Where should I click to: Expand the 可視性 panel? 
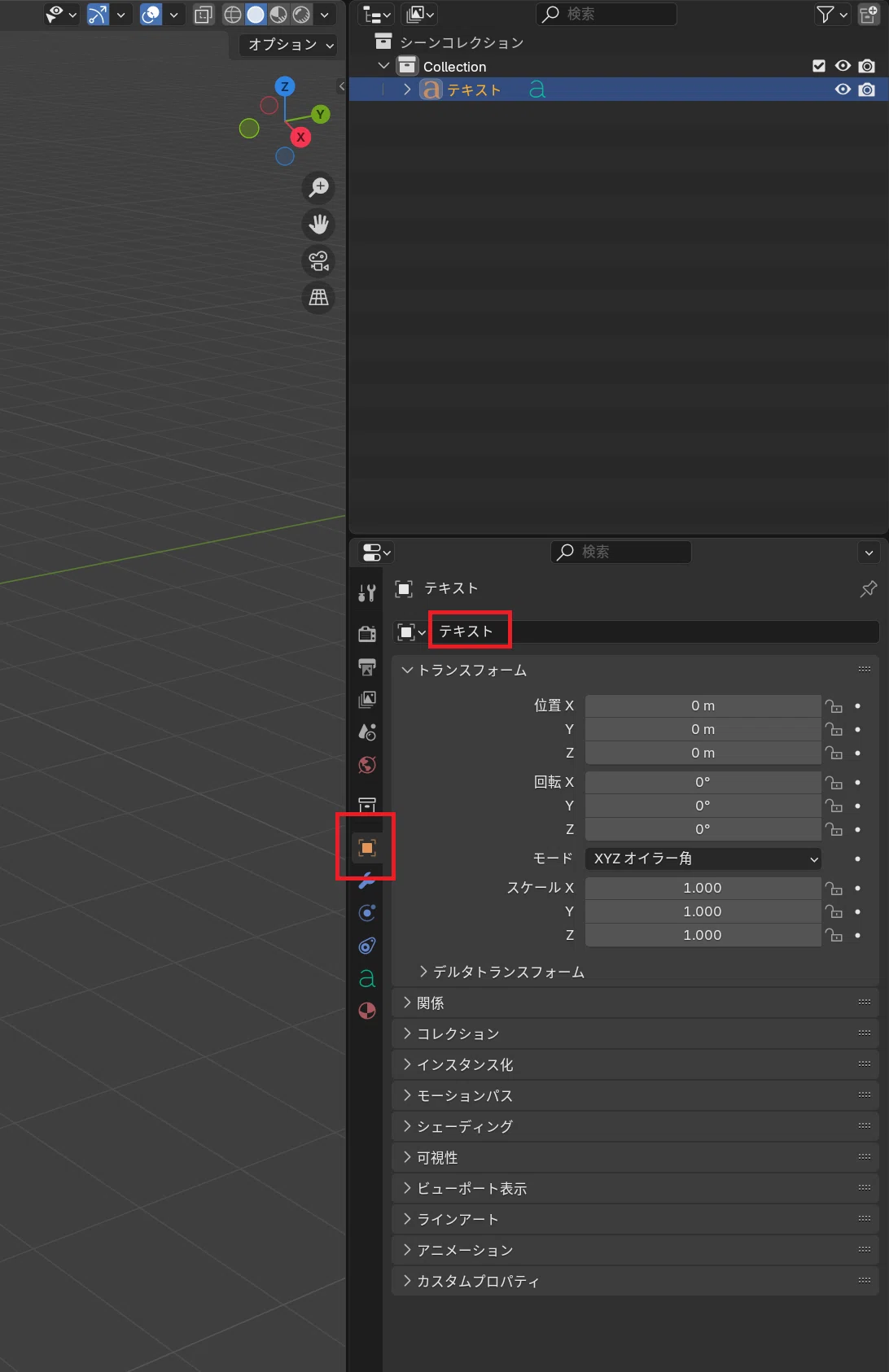635,1158
